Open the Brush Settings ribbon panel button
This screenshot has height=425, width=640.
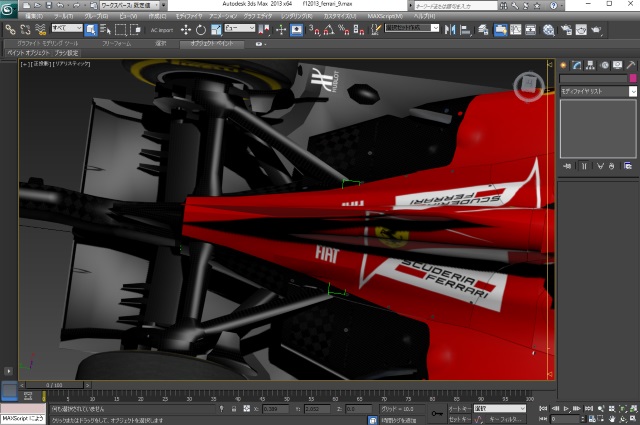coord(66,53)
